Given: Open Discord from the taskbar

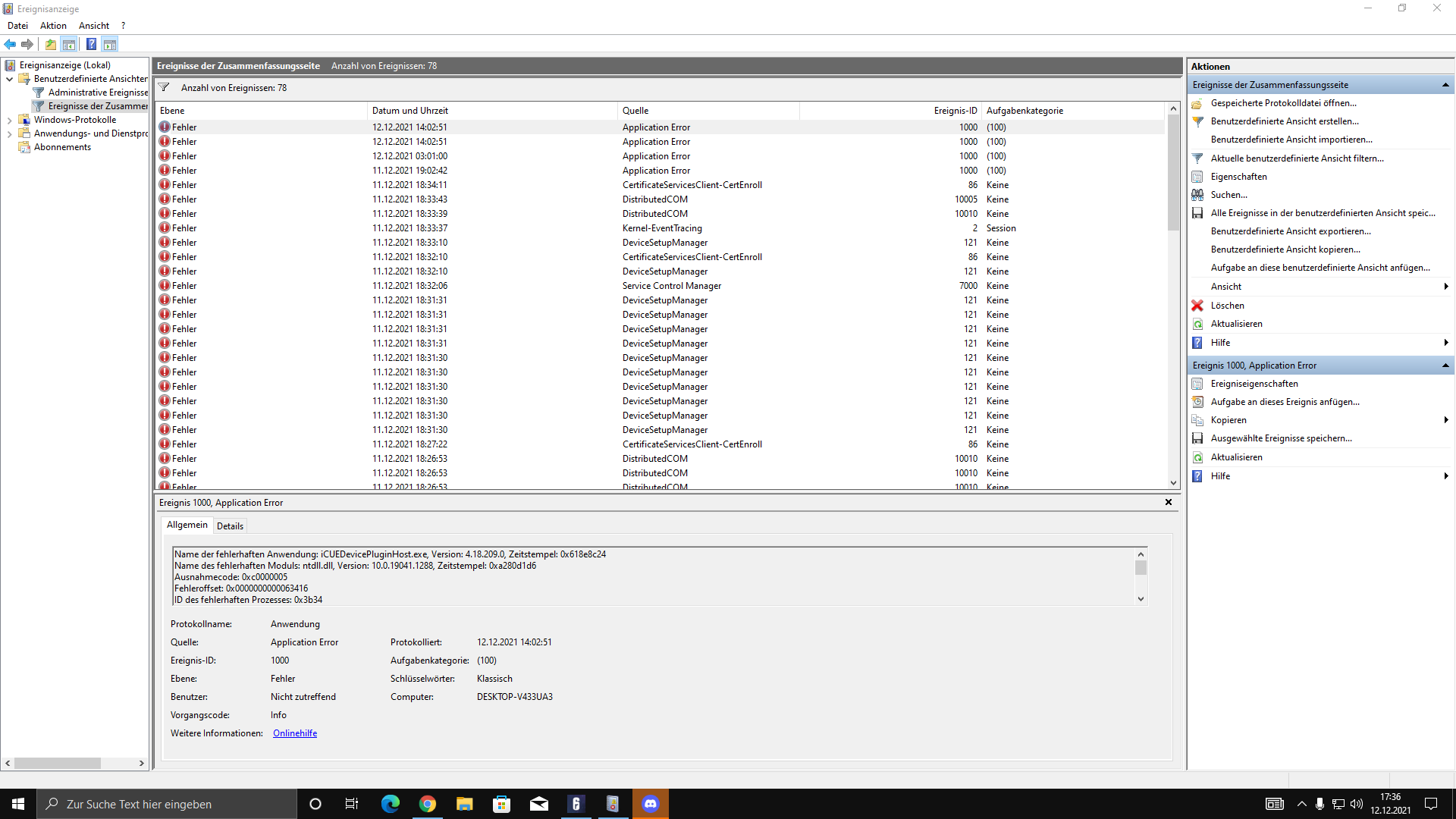Looking at the screenshot, I should tap(651, 804).
